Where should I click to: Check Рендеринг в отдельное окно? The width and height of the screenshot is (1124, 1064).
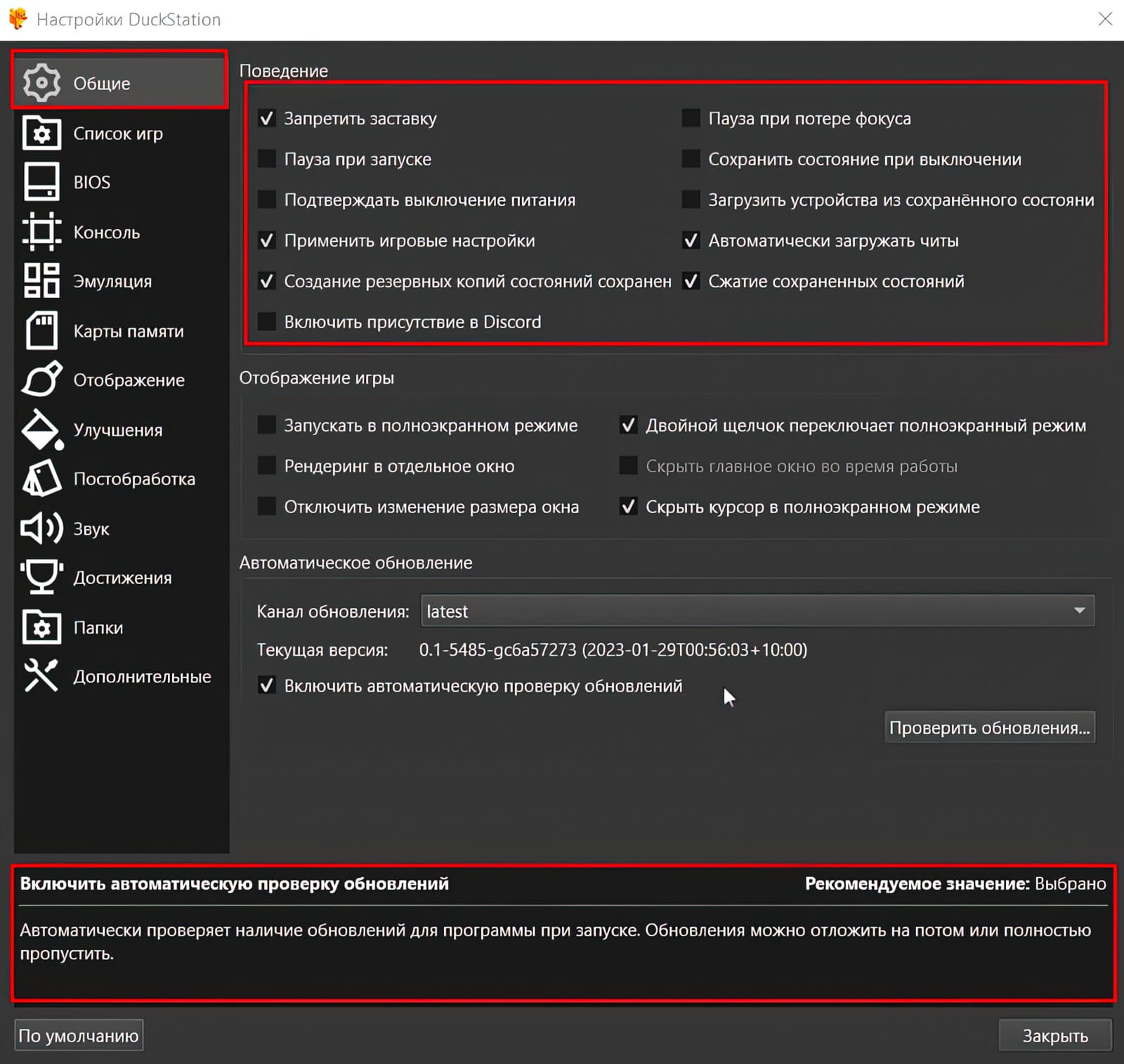[267, 466]
